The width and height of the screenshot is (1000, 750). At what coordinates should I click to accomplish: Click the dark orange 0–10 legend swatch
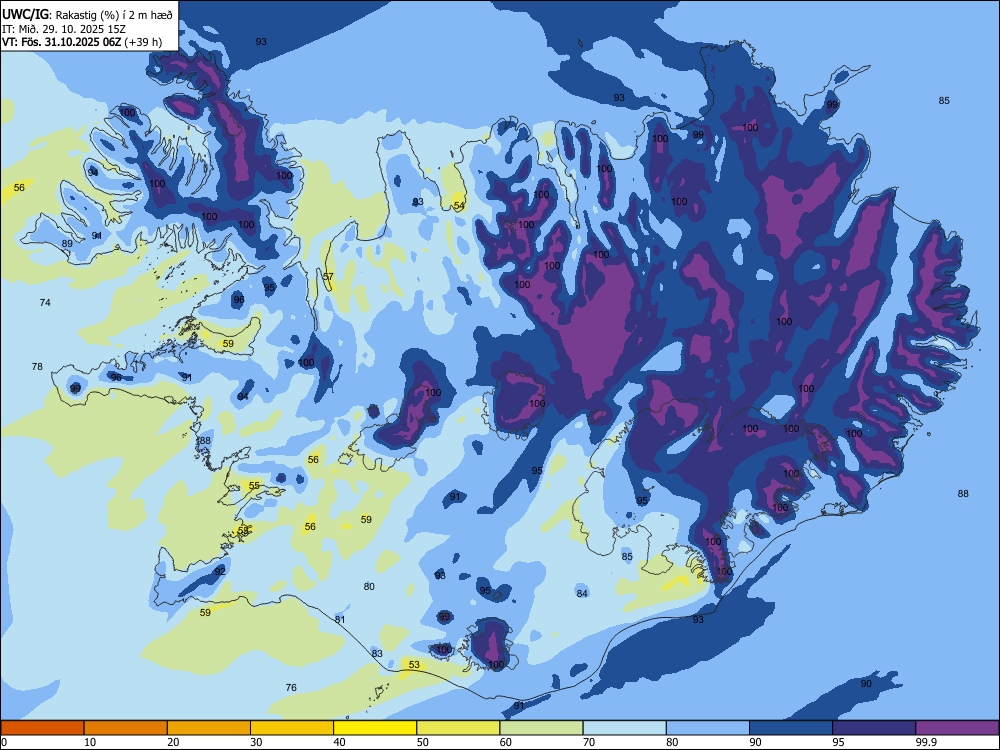point(42,728)
